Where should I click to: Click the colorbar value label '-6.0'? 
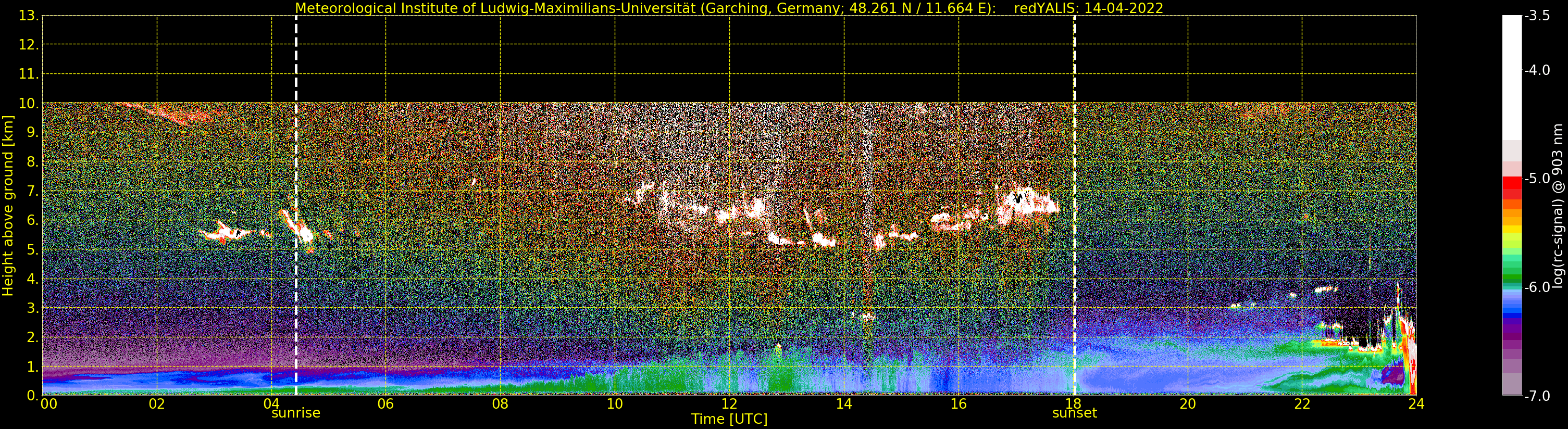tap(1537, 287)
